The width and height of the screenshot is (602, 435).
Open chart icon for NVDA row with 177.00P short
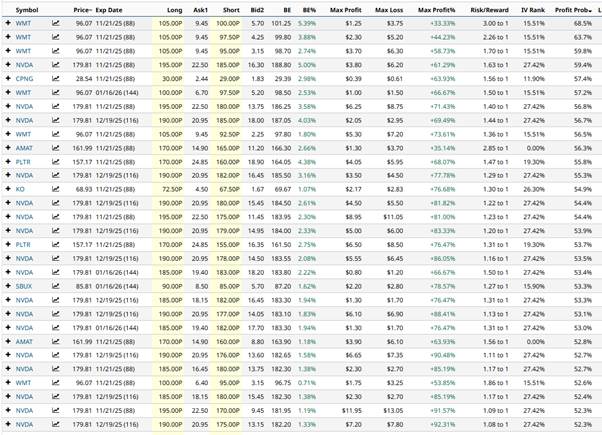pyautogui.click(x=56, y=314)
